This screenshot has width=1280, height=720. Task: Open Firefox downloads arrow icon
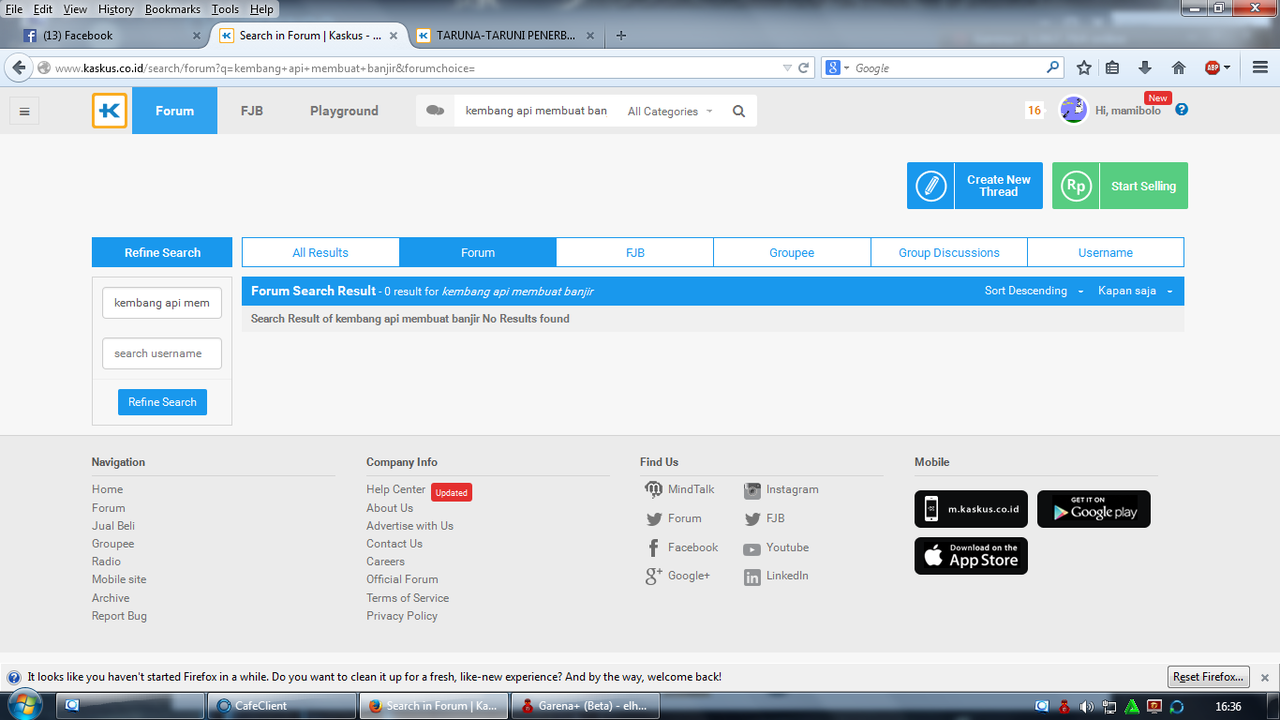(x=1145, y=68)
